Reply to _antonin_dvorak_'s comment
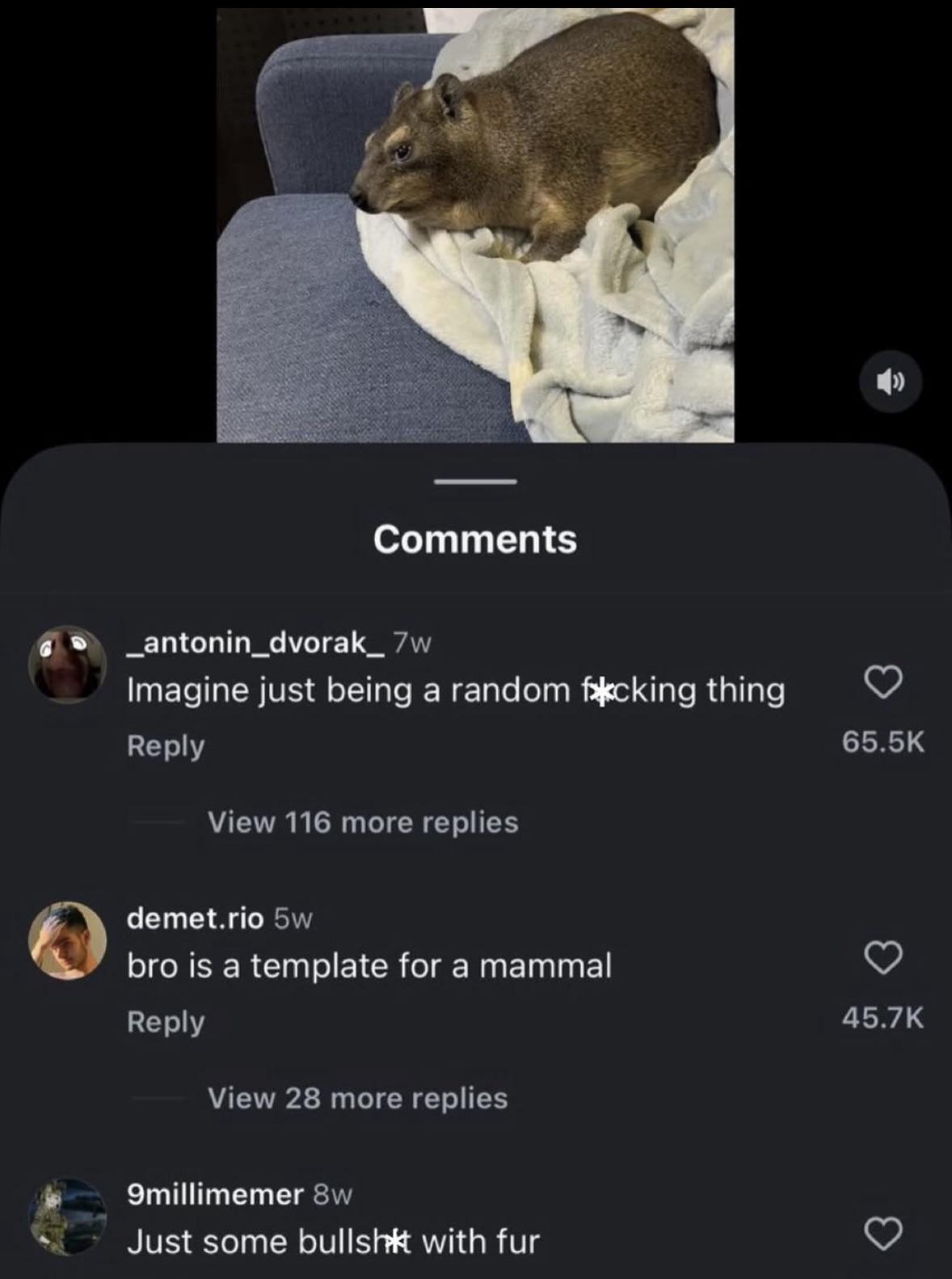The image size is (952, 1279). [166, 745]
